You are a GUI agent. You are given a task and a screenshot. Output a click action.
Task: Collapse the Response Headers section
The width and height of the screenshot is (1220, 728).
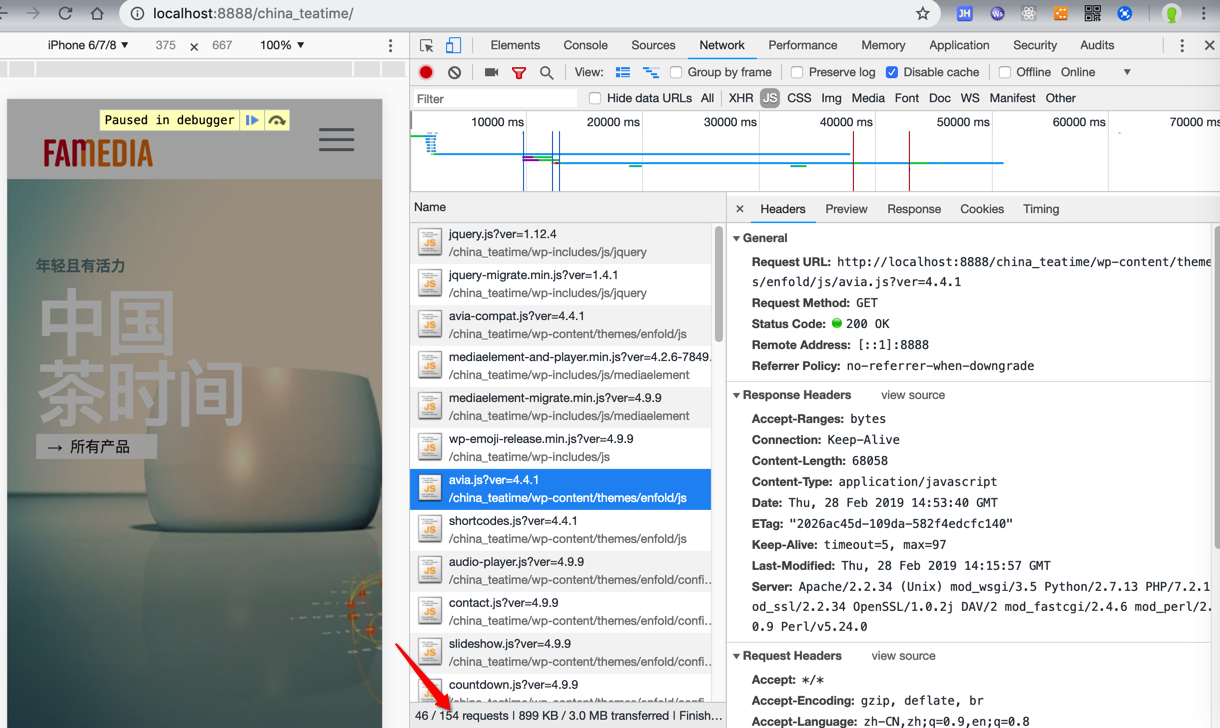(x=737, y=395)
